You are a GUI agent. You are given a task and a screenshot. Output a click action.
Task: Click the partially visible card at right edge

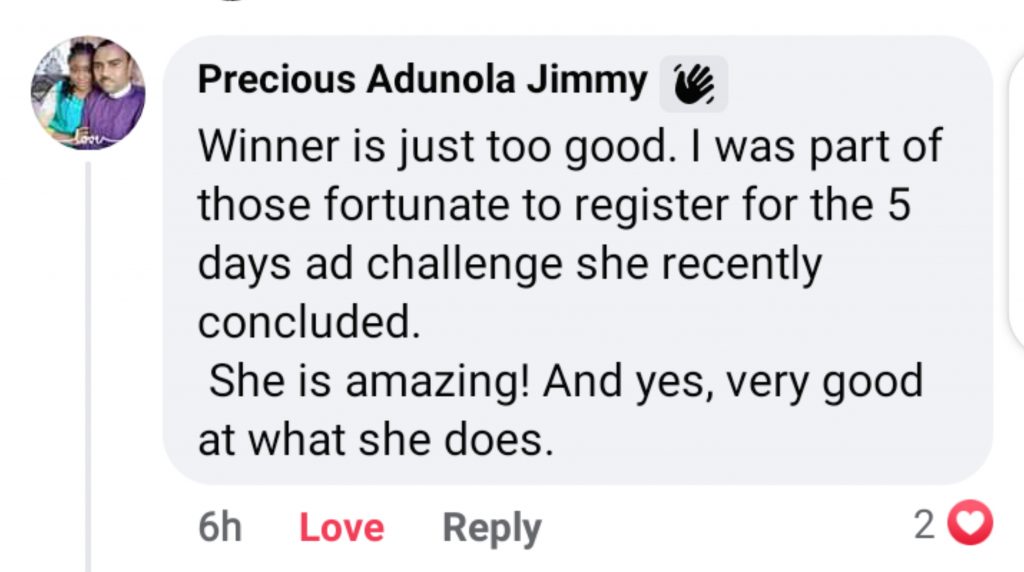coord(1017,202)
